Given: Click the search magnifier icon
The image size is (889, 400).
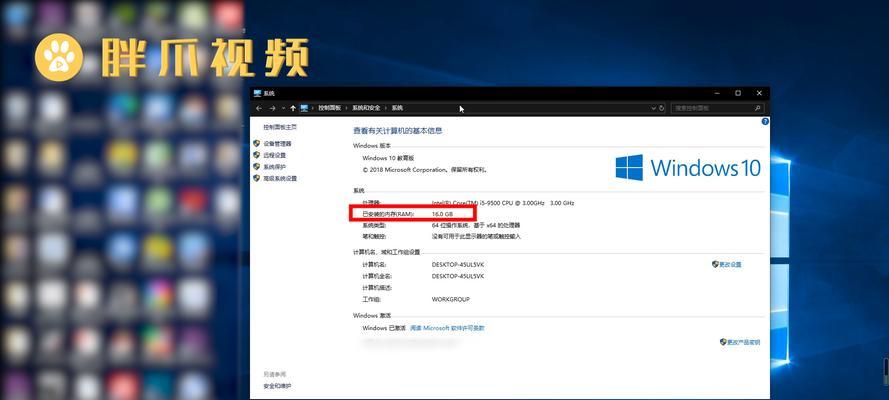Looking at the screenshot, I should click(x=757, y=108).
